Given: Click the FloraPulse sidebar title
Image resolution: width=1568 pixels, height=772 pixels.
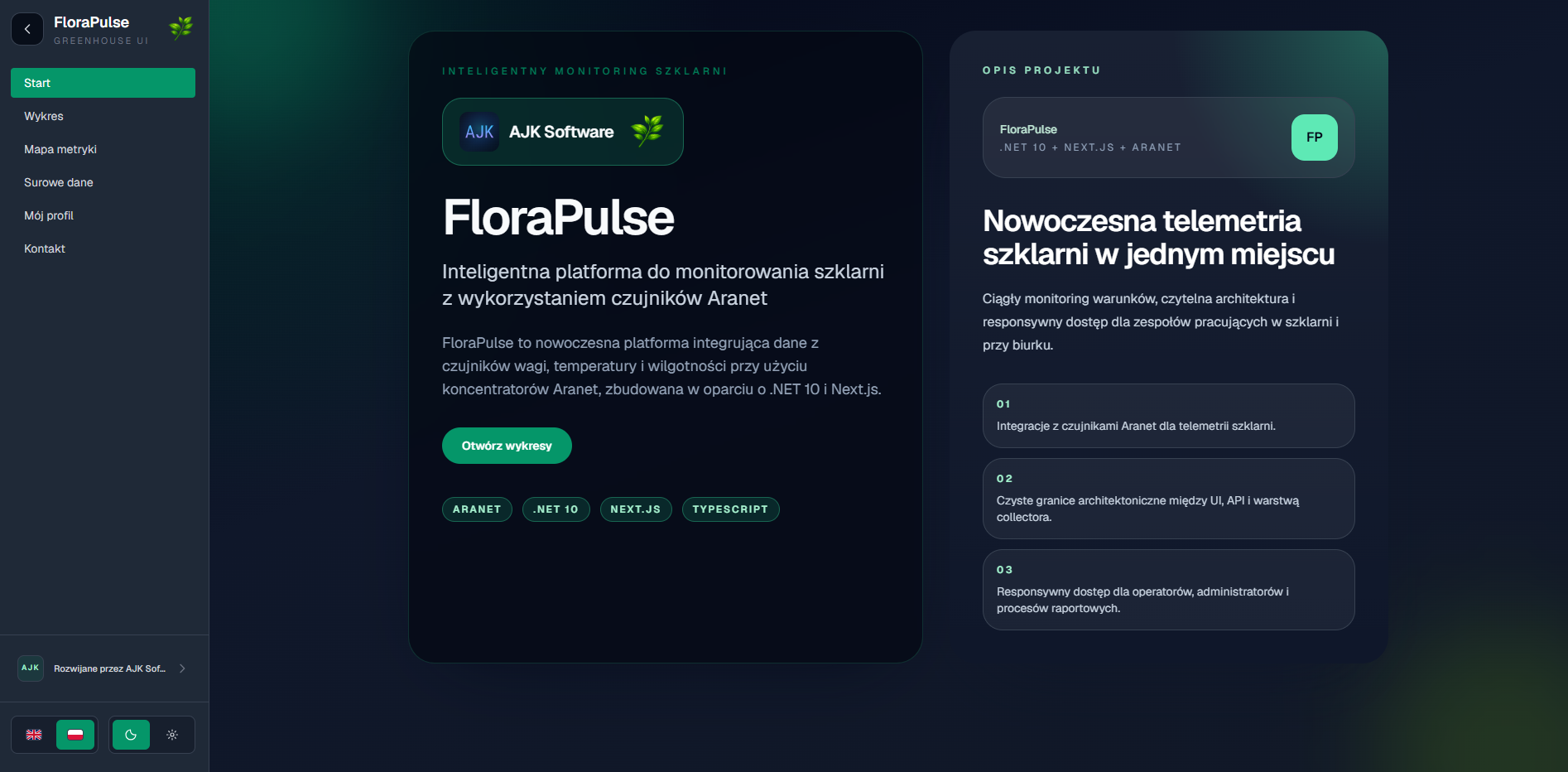Looking at the screenshot, I should [91, 22].
